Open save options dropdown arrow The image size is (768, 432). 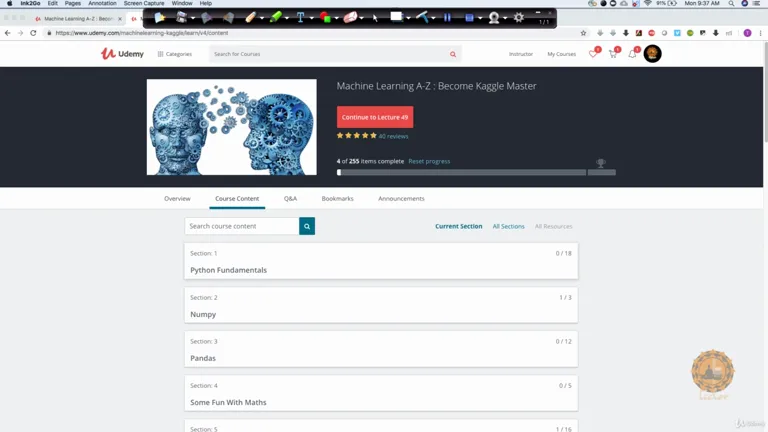pyautogui.click(x=193, y=19)
